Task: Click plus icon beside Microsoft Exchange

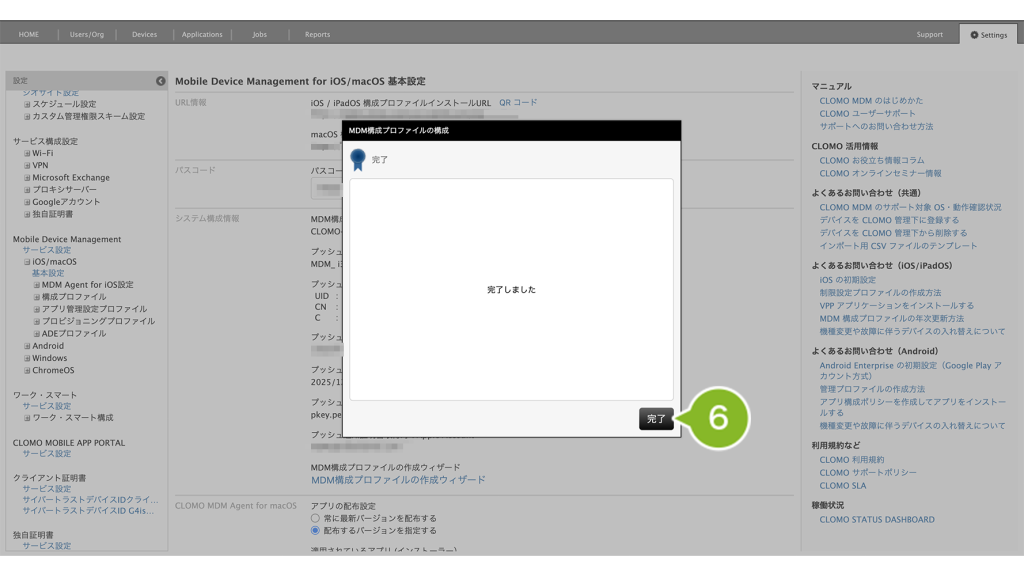Action: 27,177
